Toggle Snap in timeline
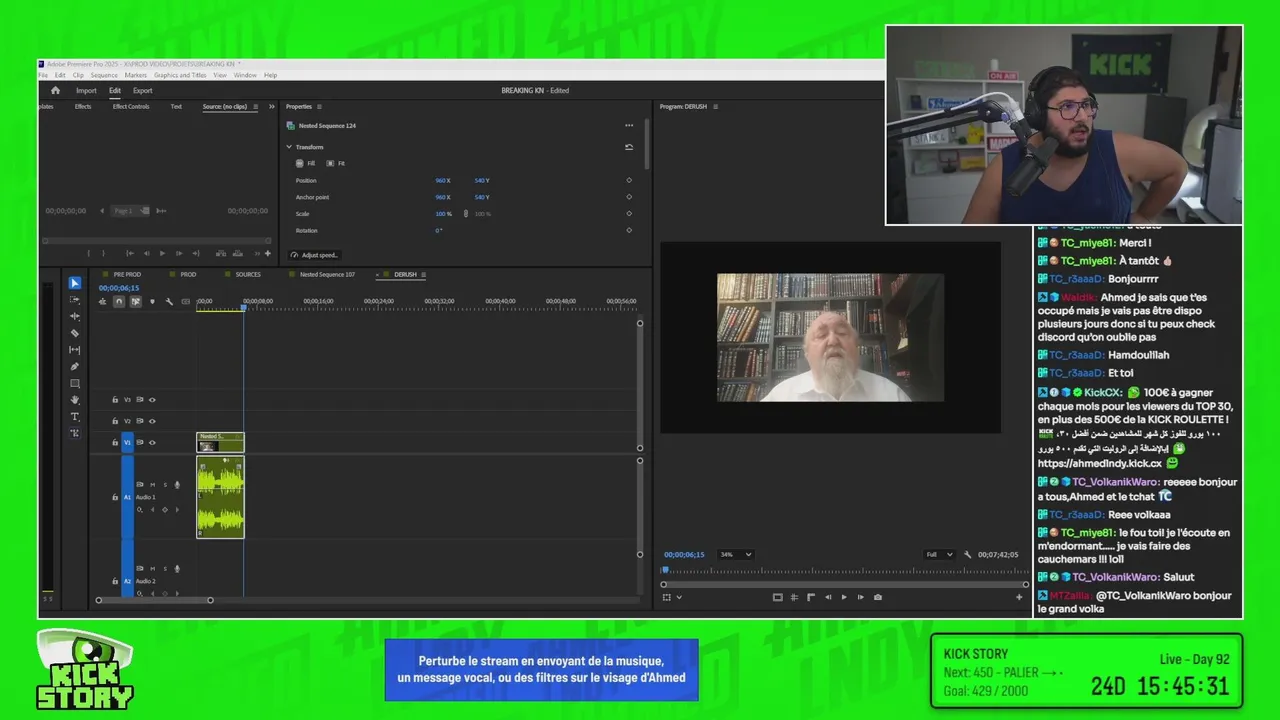Viewport: 1280px width, 720px height. (119, 301)
